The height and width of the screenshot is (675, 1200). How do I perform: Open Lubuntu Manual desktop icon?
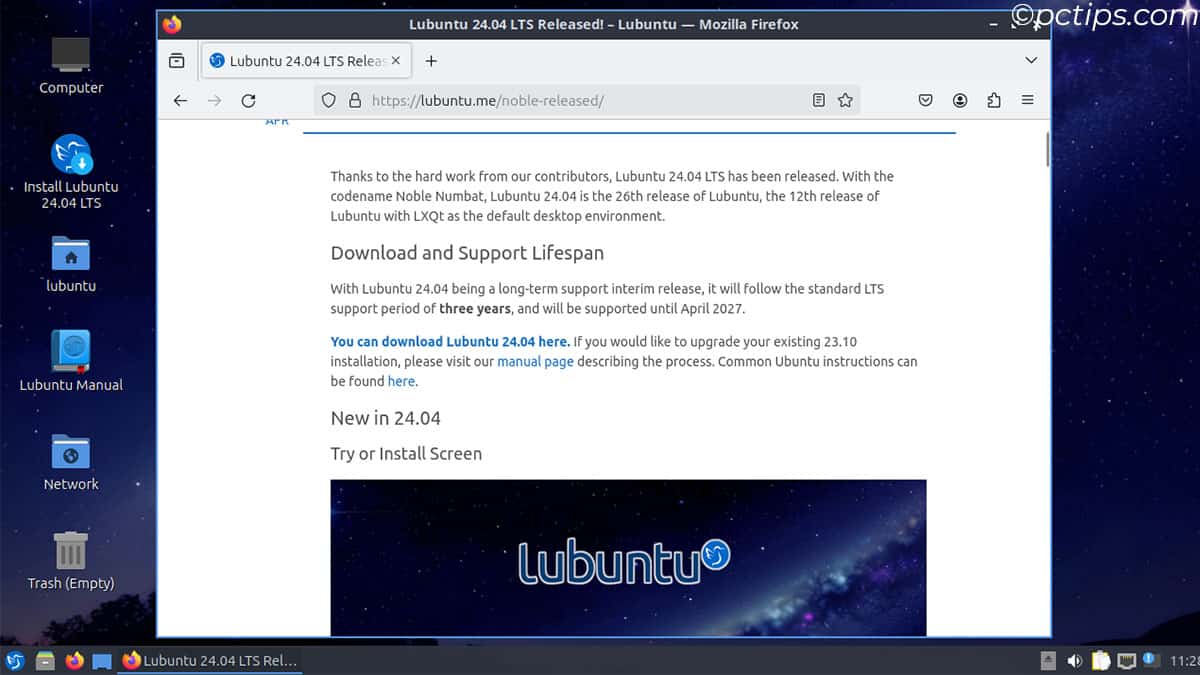(71, 361)
